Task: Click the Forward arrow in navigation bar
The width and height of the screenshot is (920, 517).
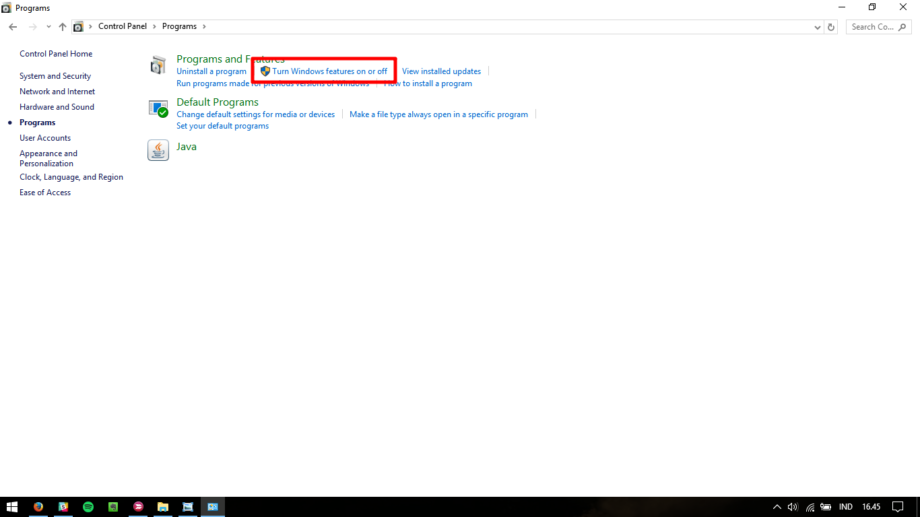Action: pos(32,27)
